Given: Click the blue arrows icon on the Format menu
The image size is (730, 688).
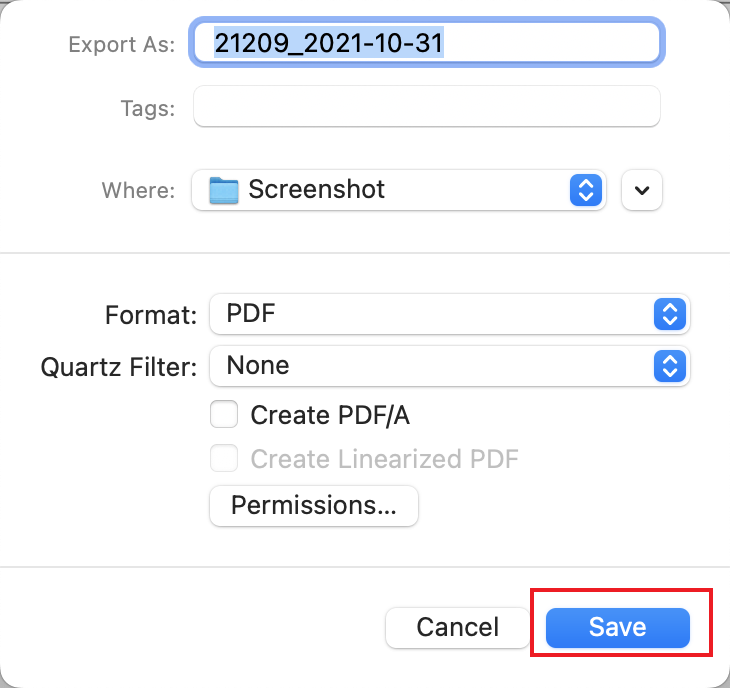Looking at the screenshot, I should pyautogui.click(x=668, y=315).
